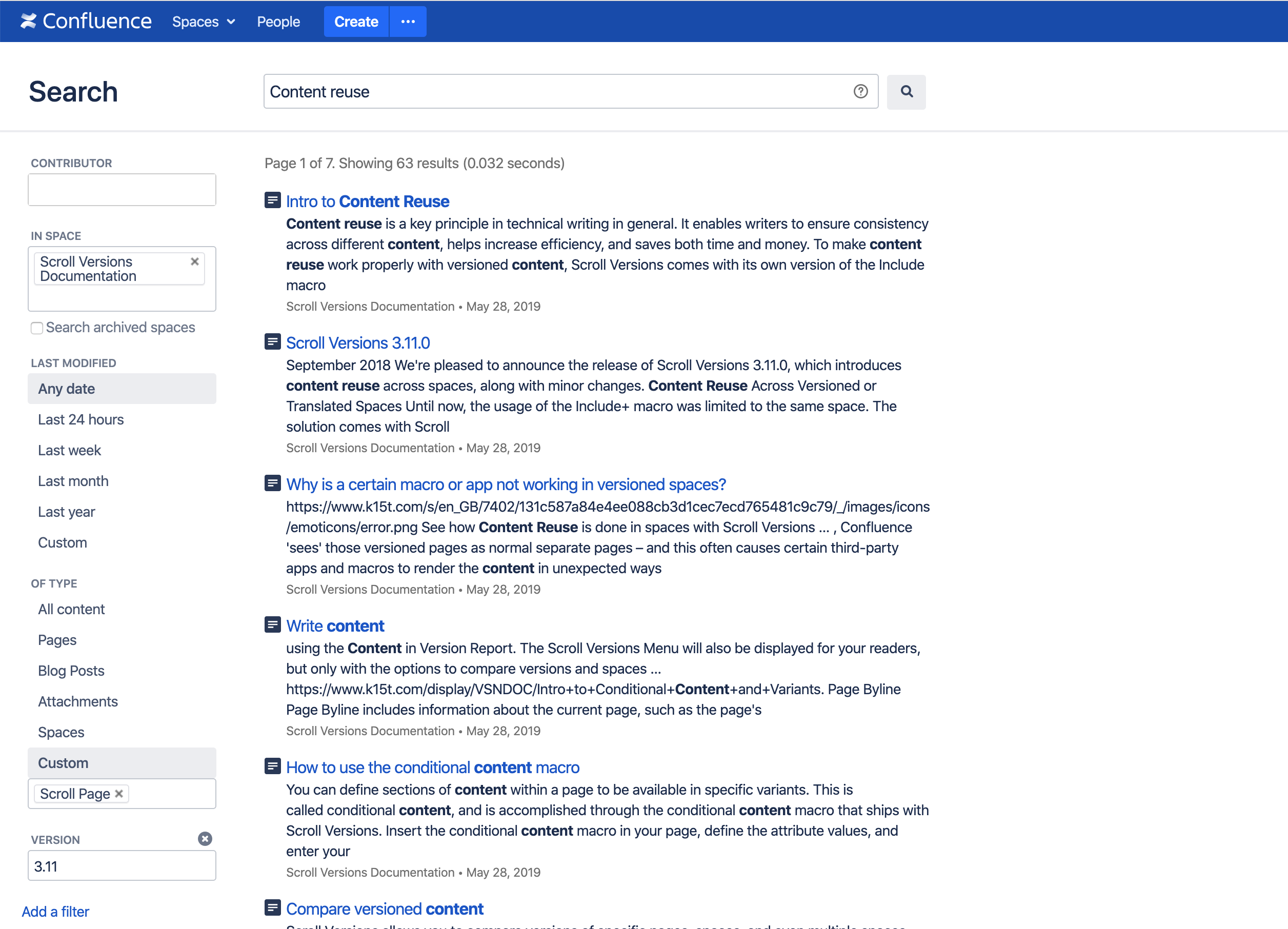Viewport: 1288px width, 929px height.
Task: Enable Search archived spaces checkbox
Action: tap(37, 328)
